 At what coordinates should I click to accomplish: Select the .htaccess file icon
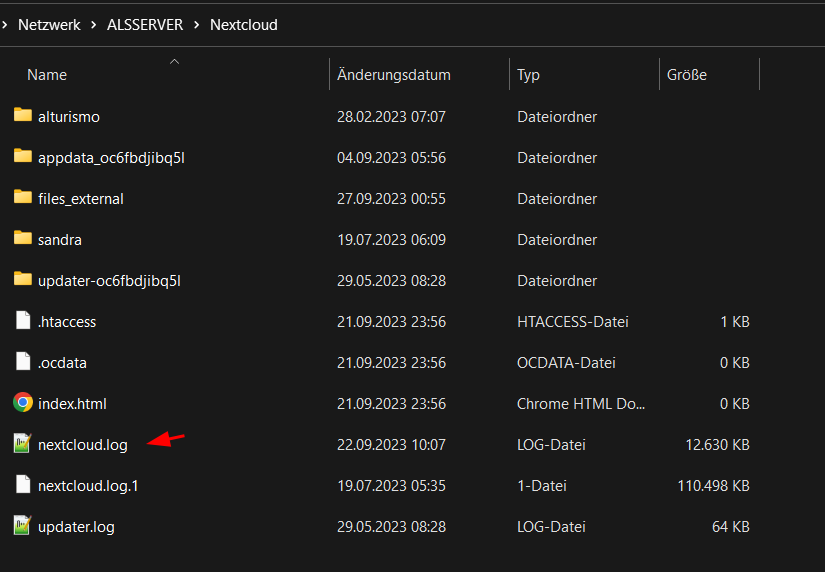pos(23,320)
